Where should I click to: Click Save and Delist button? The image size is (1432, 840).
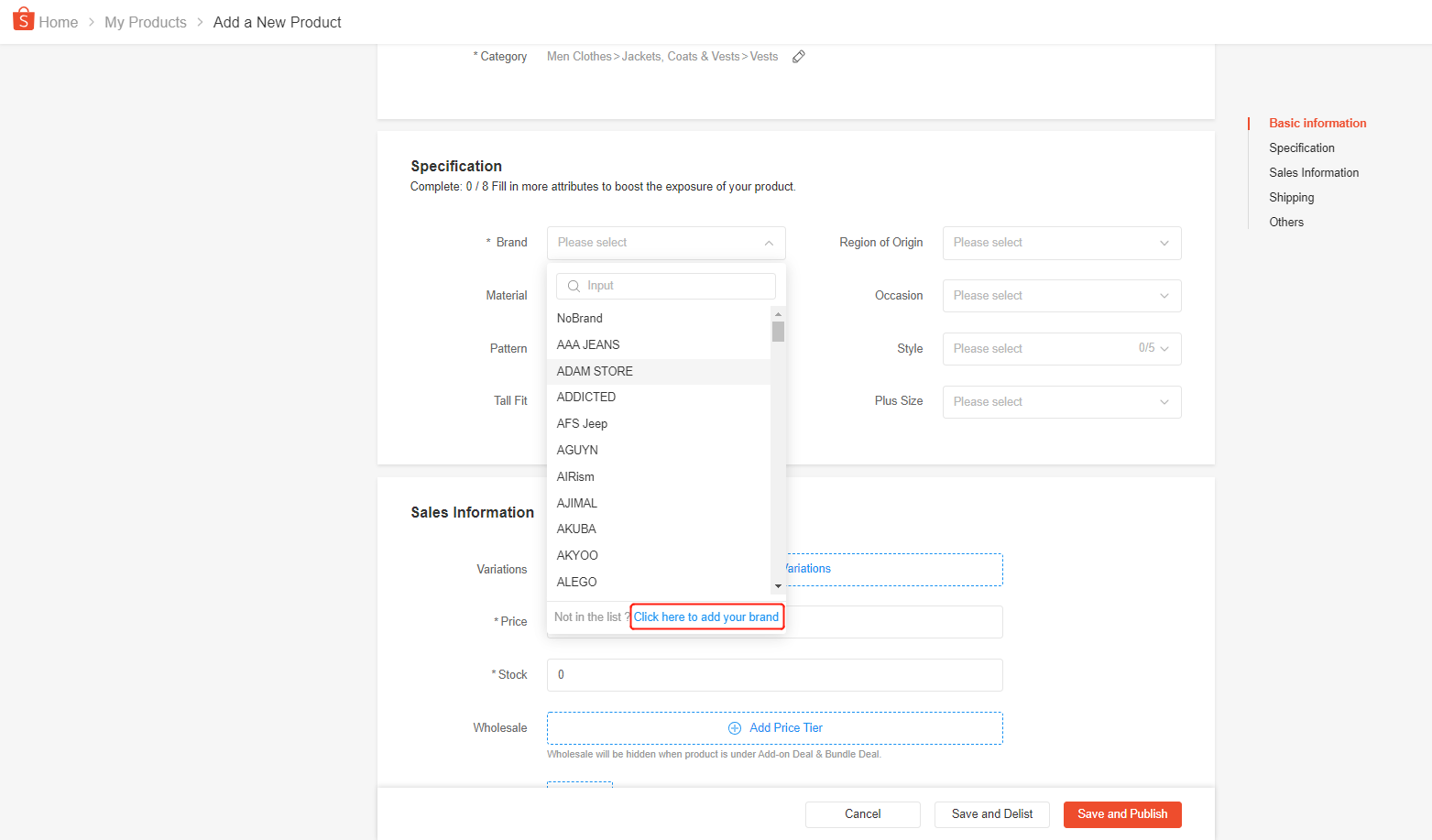click(992, 814)
